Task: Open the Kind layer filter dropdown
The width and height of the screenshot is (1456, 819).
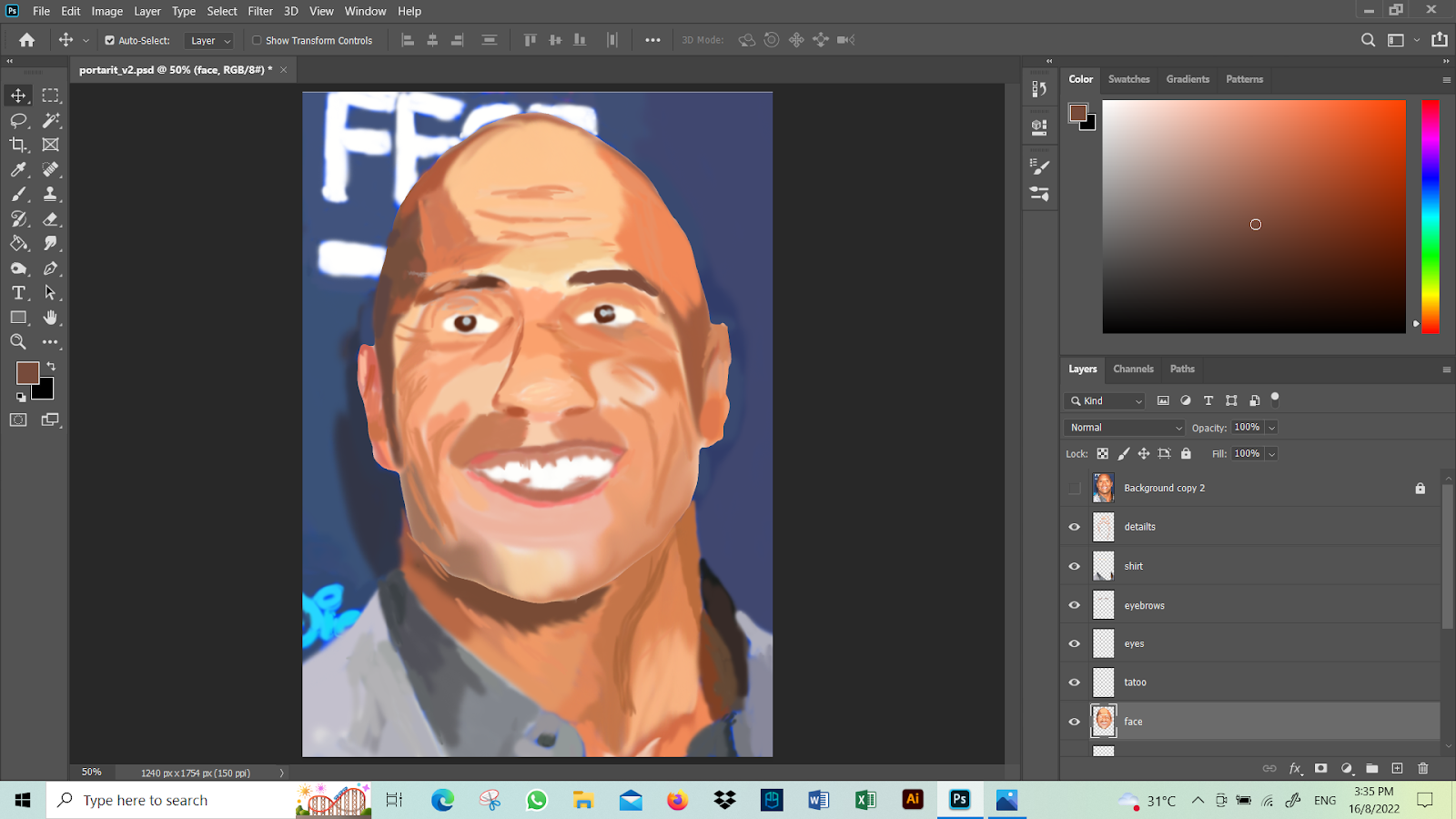Action: (1105, 401)
